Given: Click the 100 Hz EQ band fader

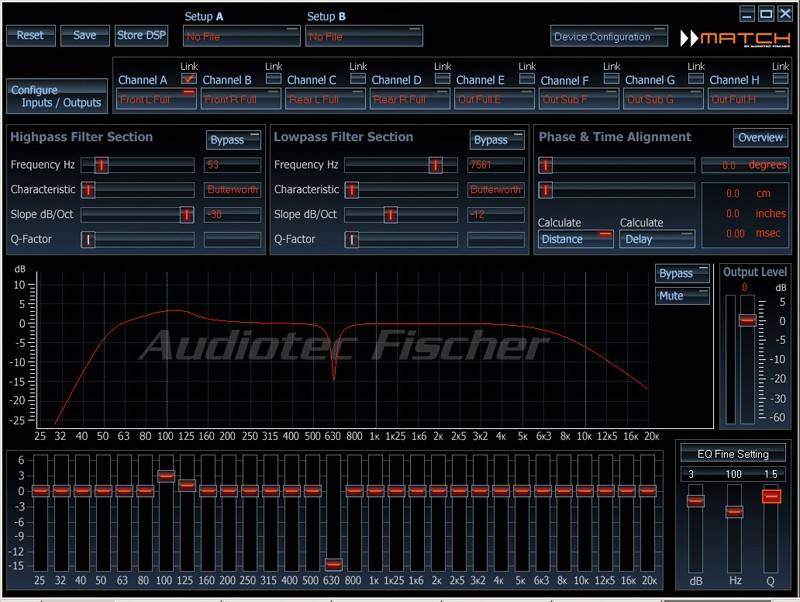Looking at the screenshot, I should pyautogui.click(x=166, y=476).
